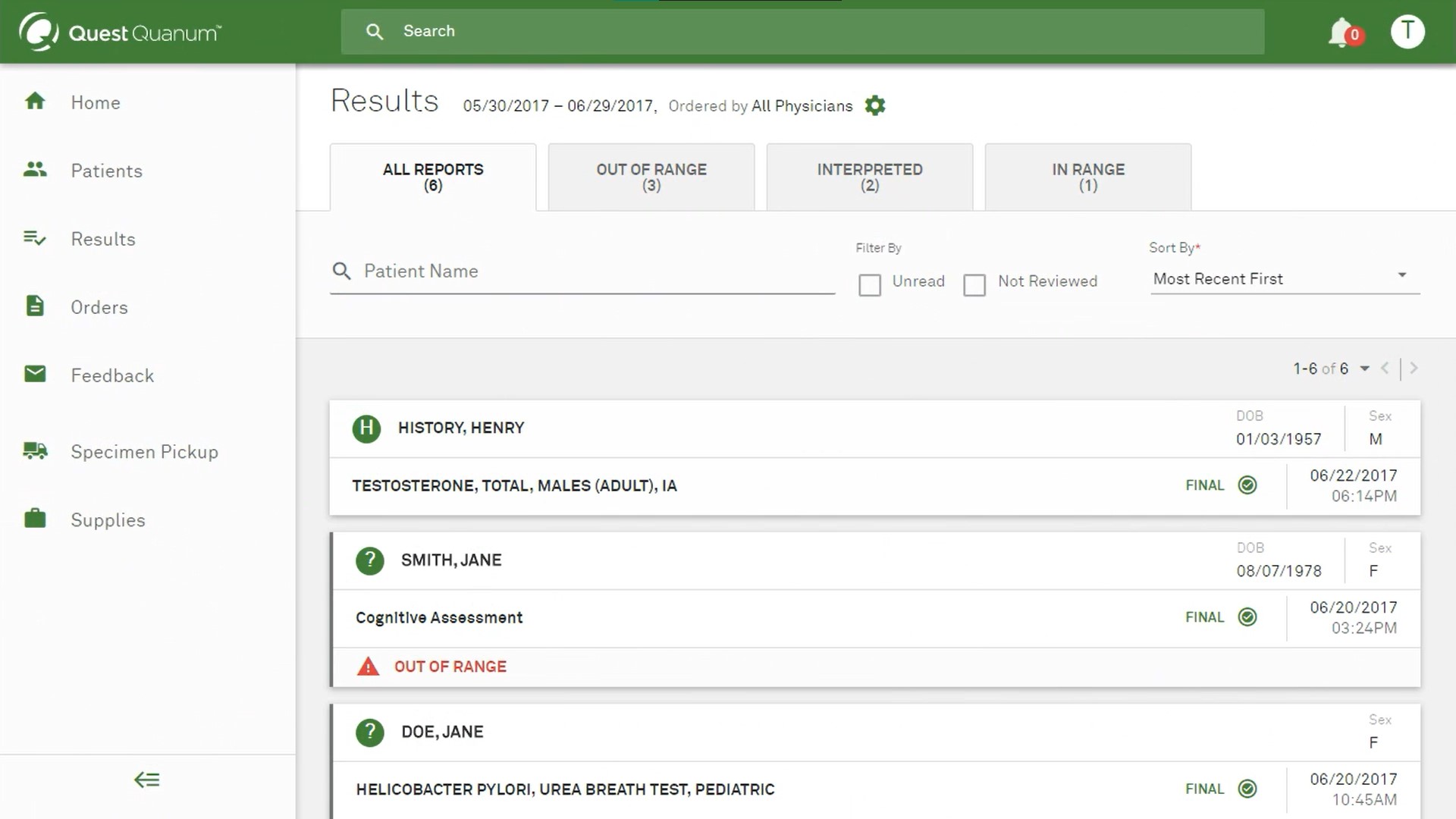
Task: Click in the top Search field
Action: tap(802, 31)
